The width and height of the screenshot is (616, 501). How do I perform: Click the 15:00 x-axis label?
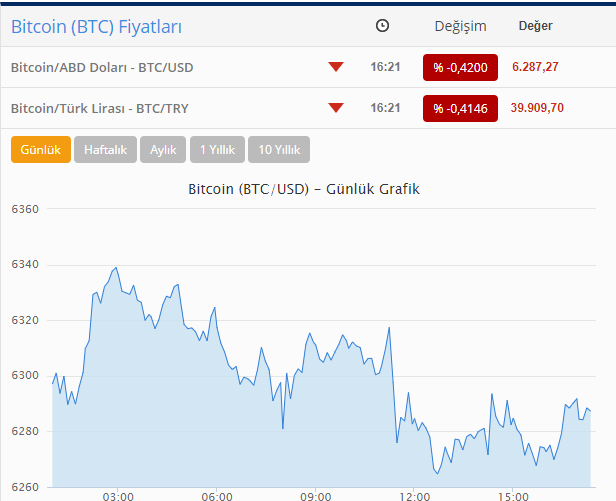tap(513, 497)
